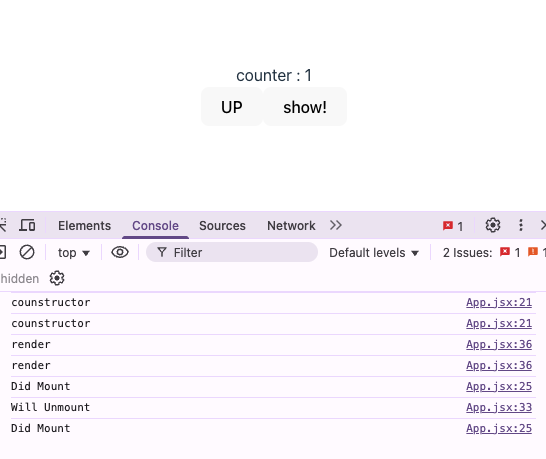Image resolution: width=546 pixels, height=459 pixels.
Task: Open console settings gear next to hidden
Action: tap(57, 278)
